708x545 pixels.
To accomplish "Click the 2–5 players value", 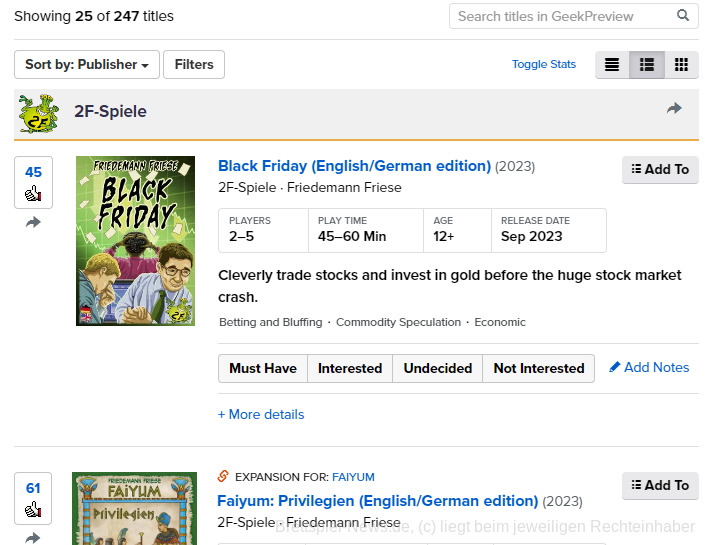I will pyautogui.click(x=242, y=236).
